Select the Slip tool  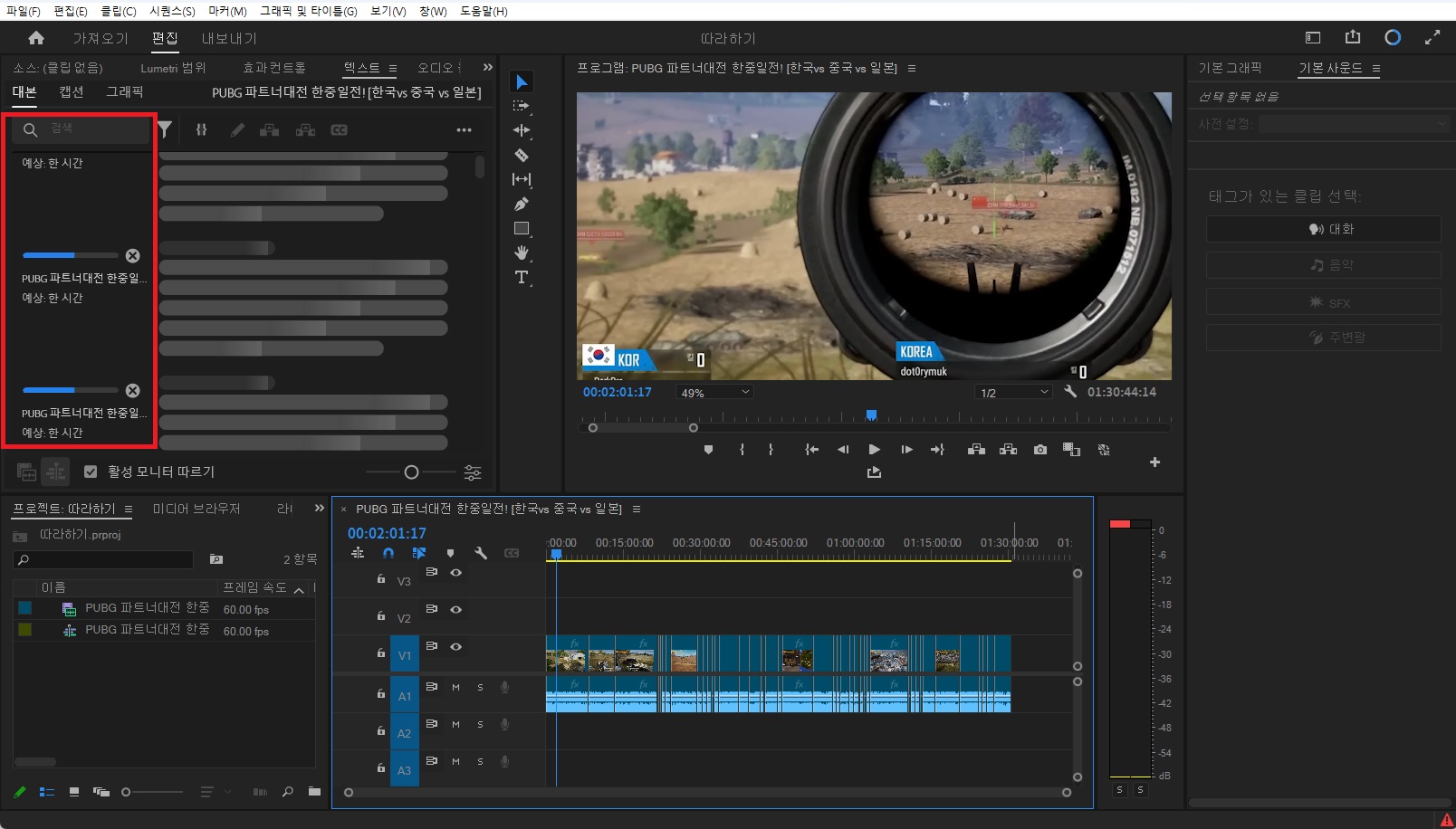(522, 179)
